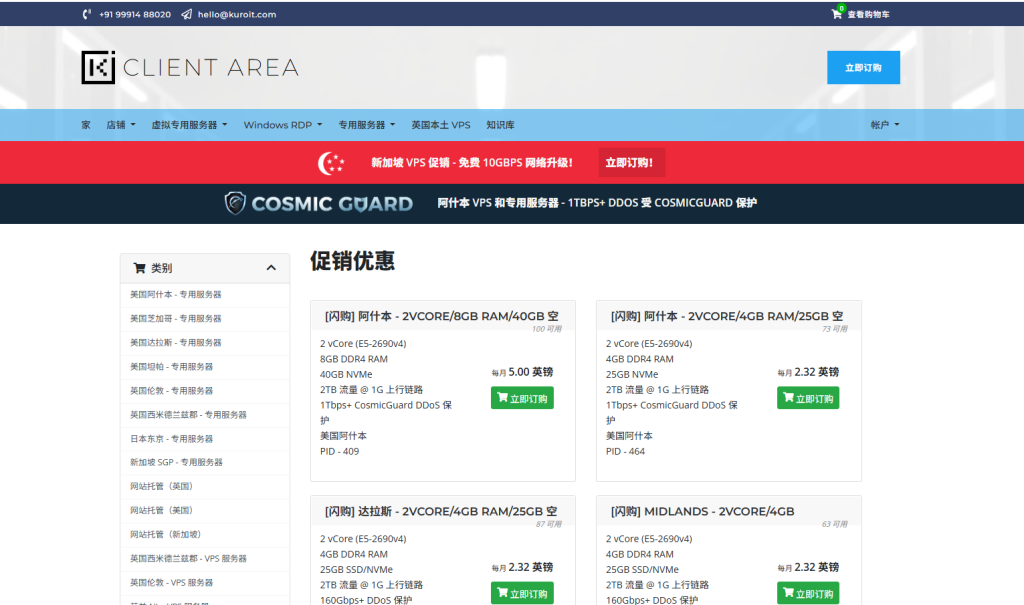Click the hello@kuroit.com email address
This screenshot has height=605, width=1024.
point(237,14)
